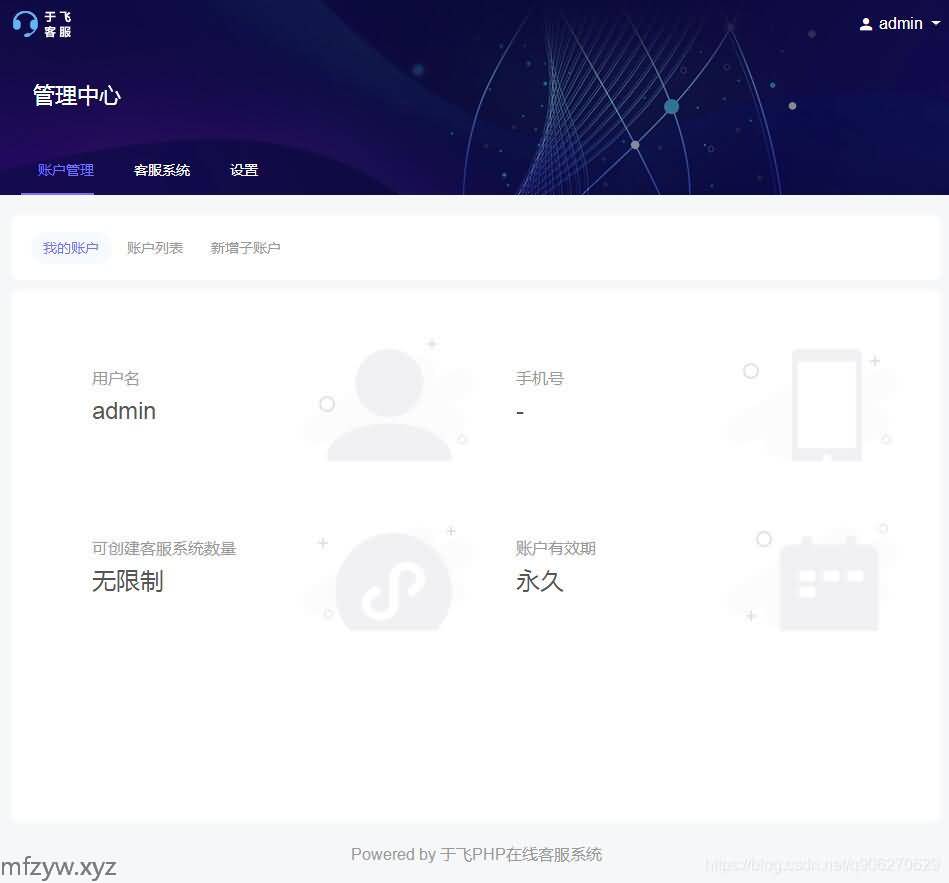
Task: Switch to the 账户管理 tab
Action: coord(66,170)
